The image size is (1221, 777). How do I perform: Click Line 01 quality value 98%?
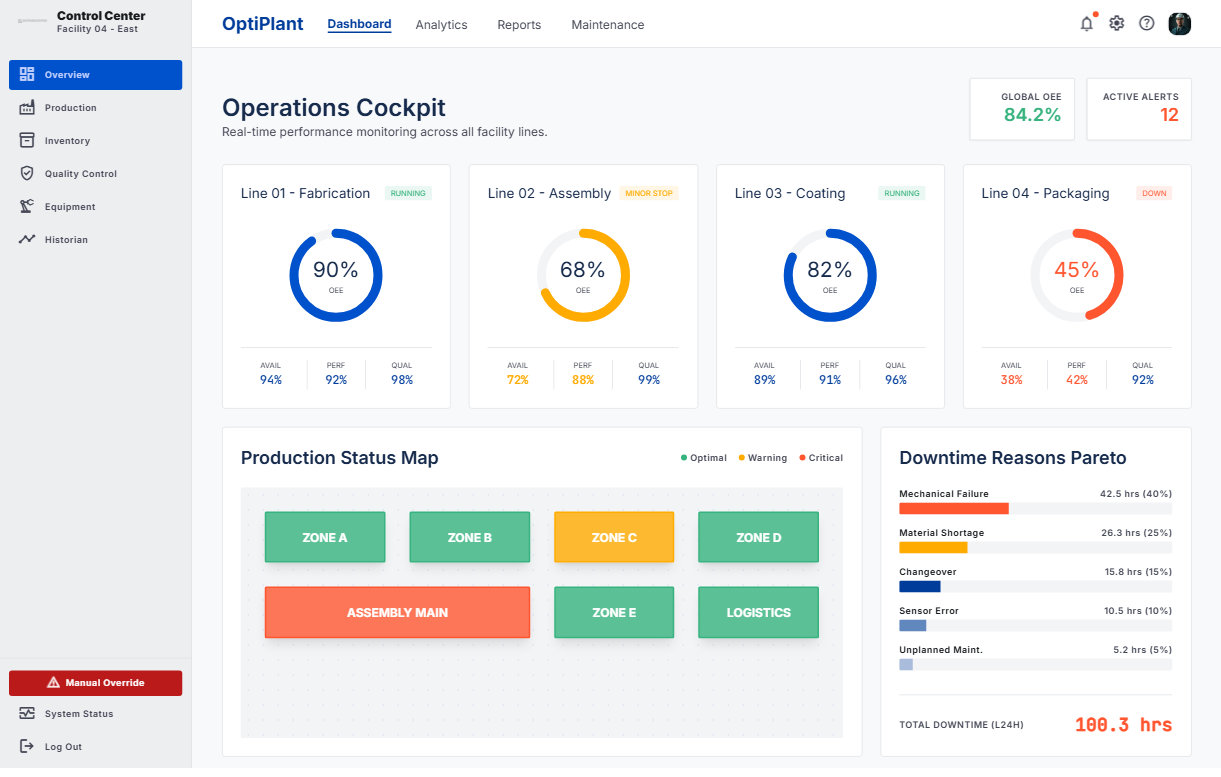tap(402, 380)
